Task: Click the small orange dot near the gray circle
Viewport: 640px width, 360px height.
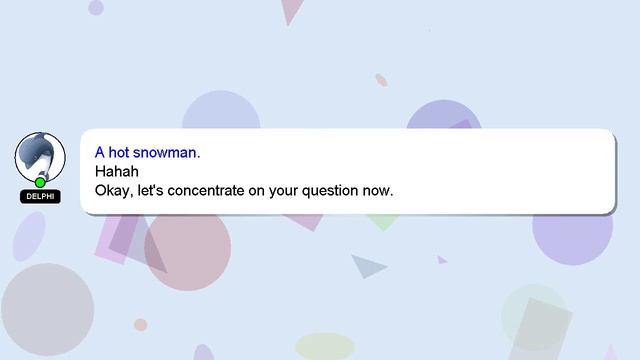Action: coord(140,325)
